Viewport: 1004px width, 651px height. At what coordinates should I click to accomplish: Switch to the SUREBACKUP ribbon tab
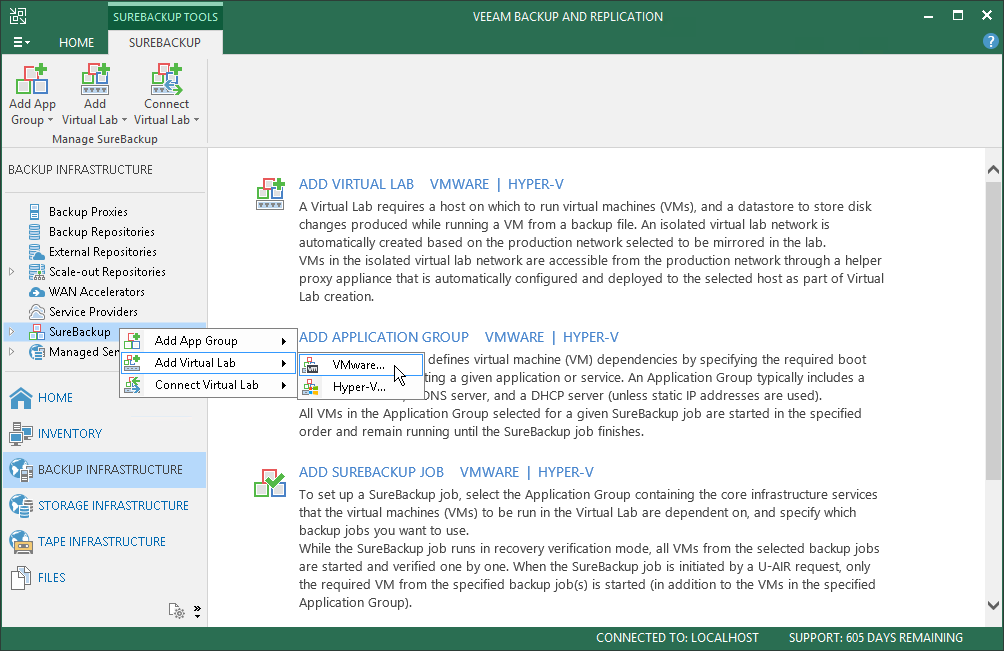[x=165, y=42]
